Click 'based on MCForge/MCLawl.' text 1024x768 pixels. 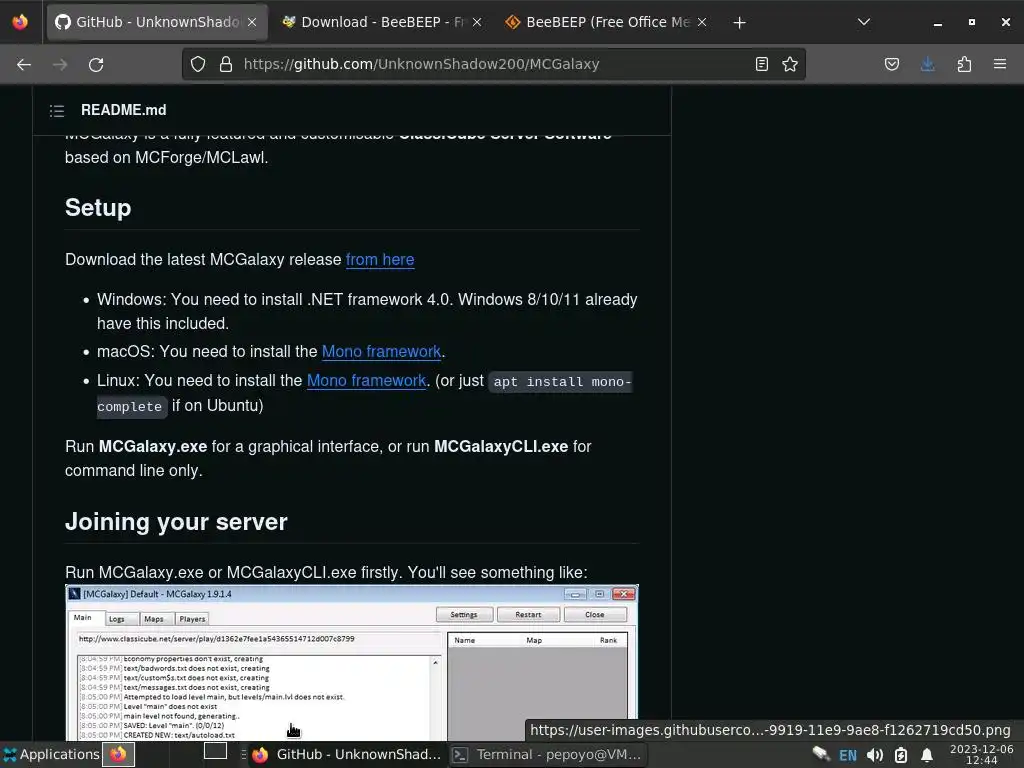[x=167, y=157]
